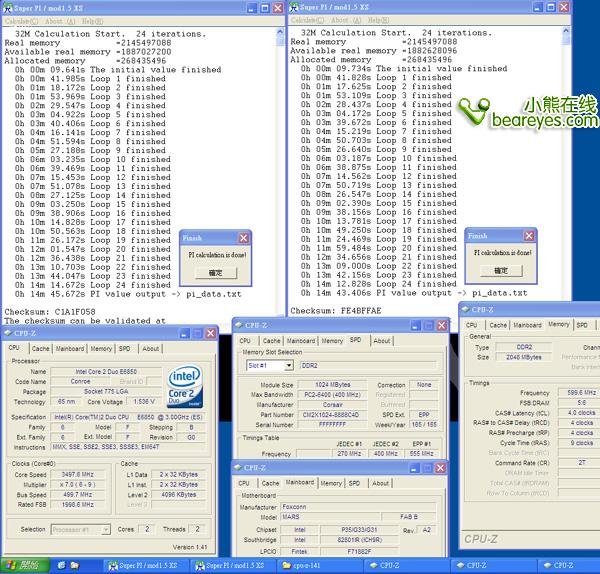
Task: Click the Intel Core 2 Duo logo
Action: (x=185, y=386)
